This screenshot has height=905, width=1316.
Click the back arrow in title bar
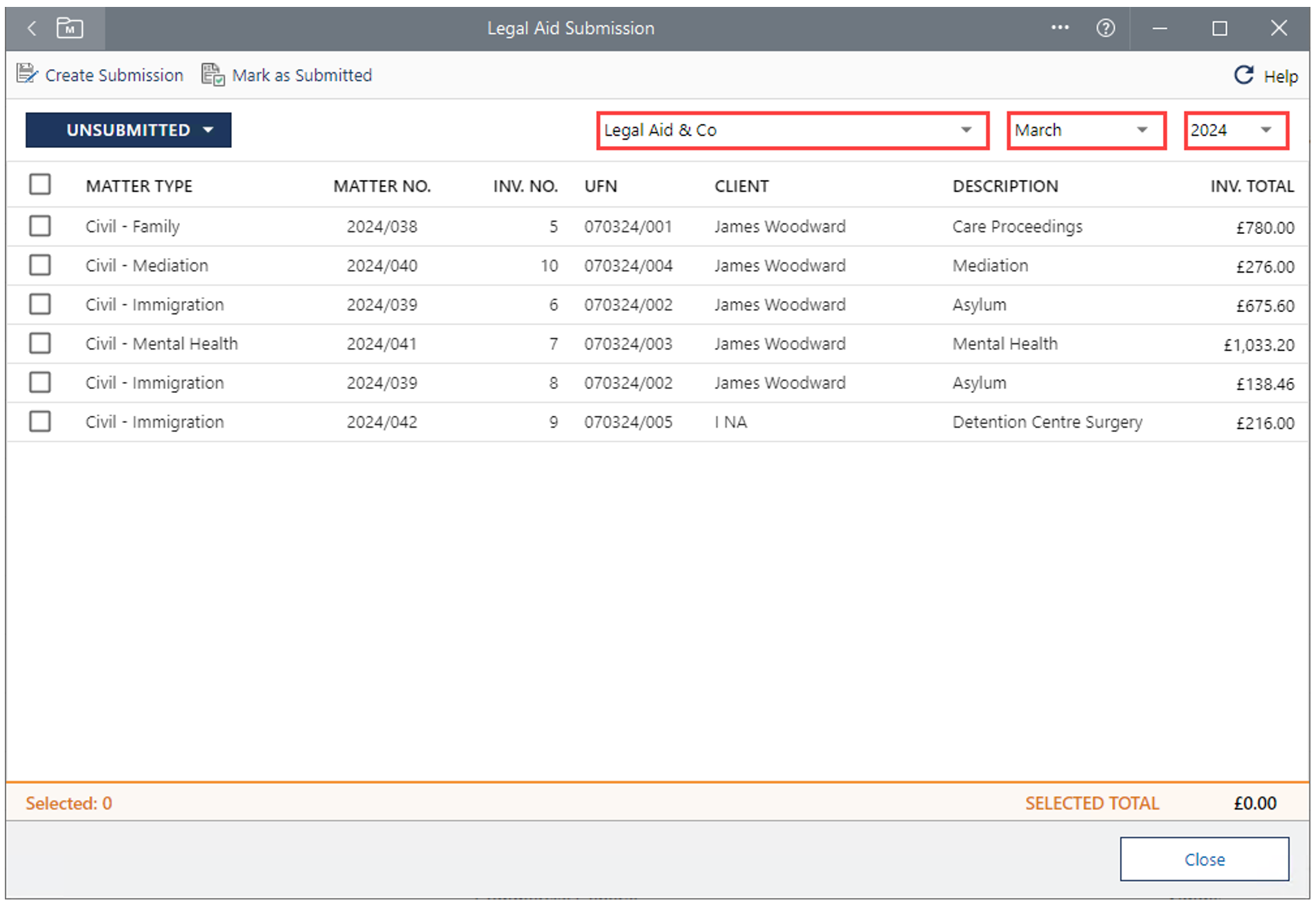click(x=32, y=28)
